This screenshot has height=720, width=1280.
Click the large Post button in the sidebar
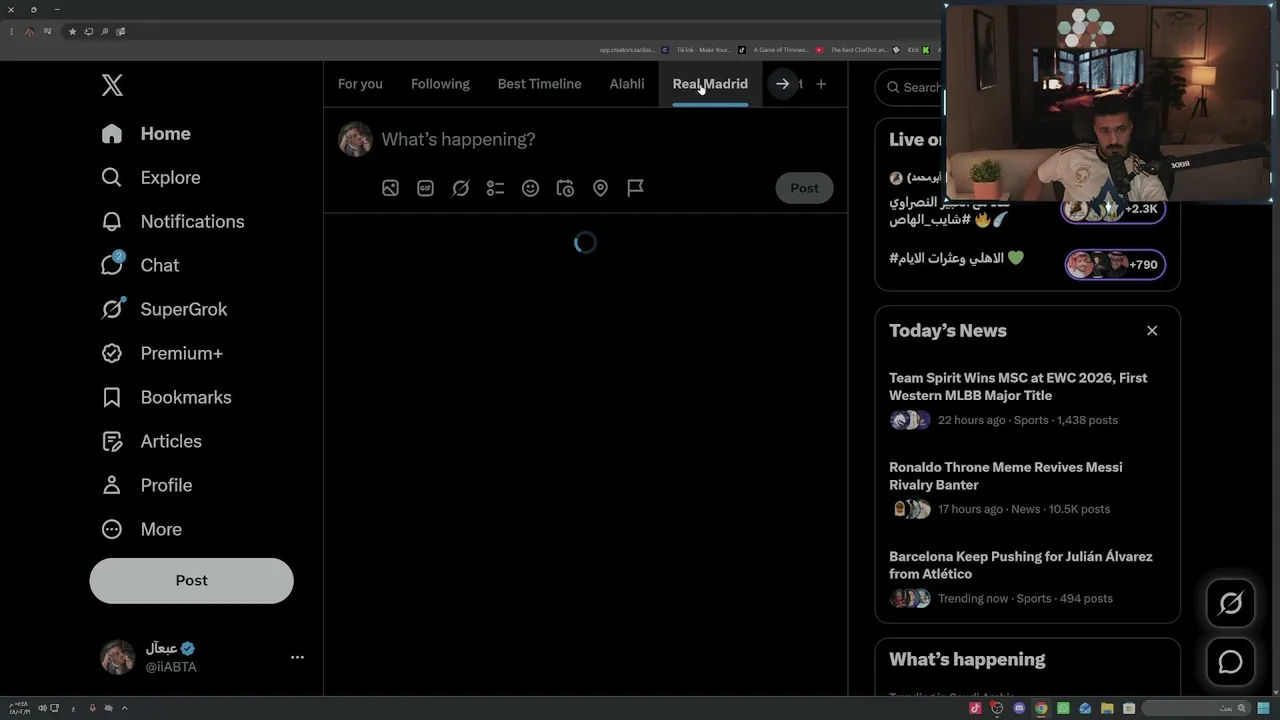click(191, 581)
